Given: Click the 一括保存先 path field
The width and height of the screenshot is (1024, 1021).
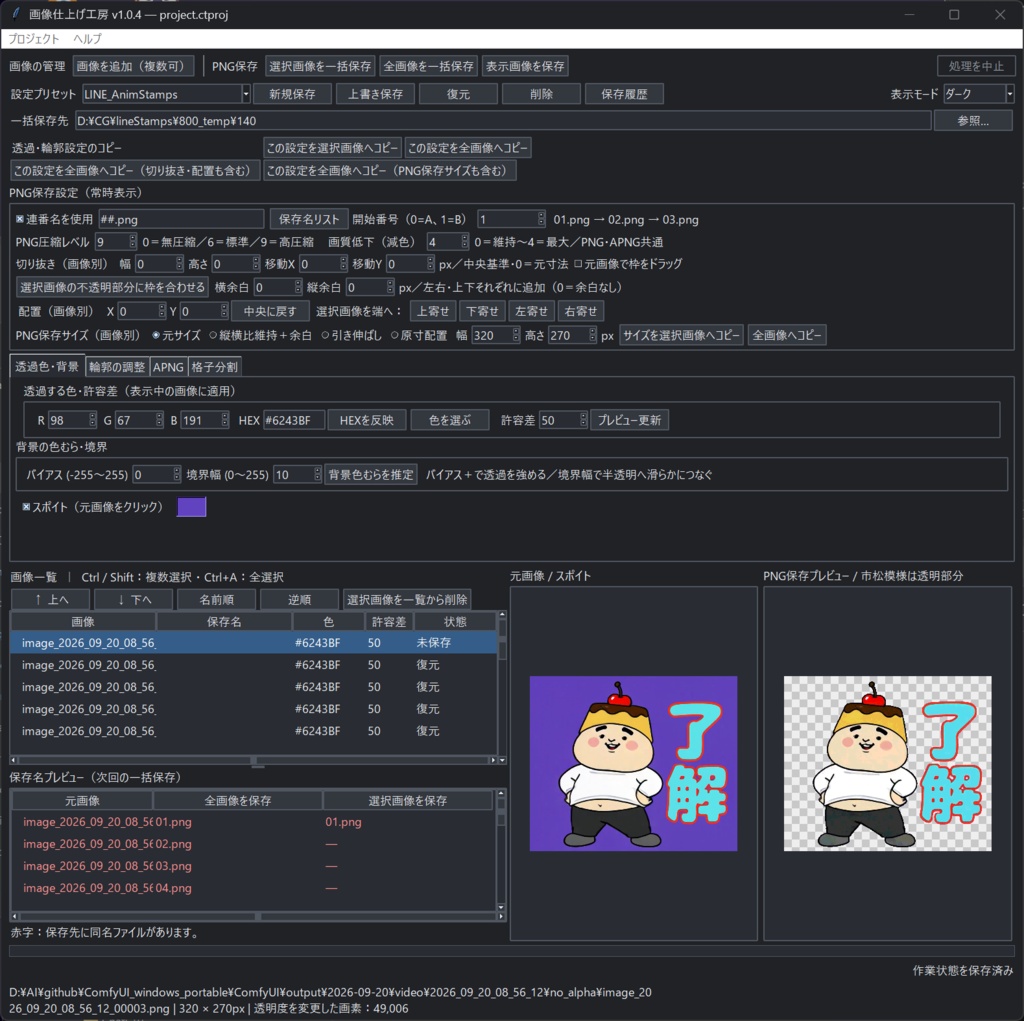Looking at the screenshot, I should [503, 121].
